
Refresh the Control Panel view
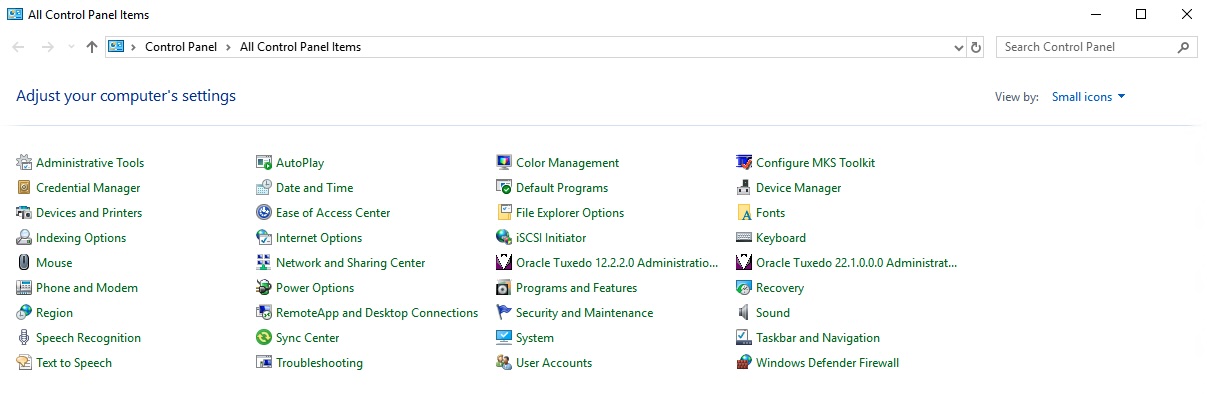click(977, 47)
